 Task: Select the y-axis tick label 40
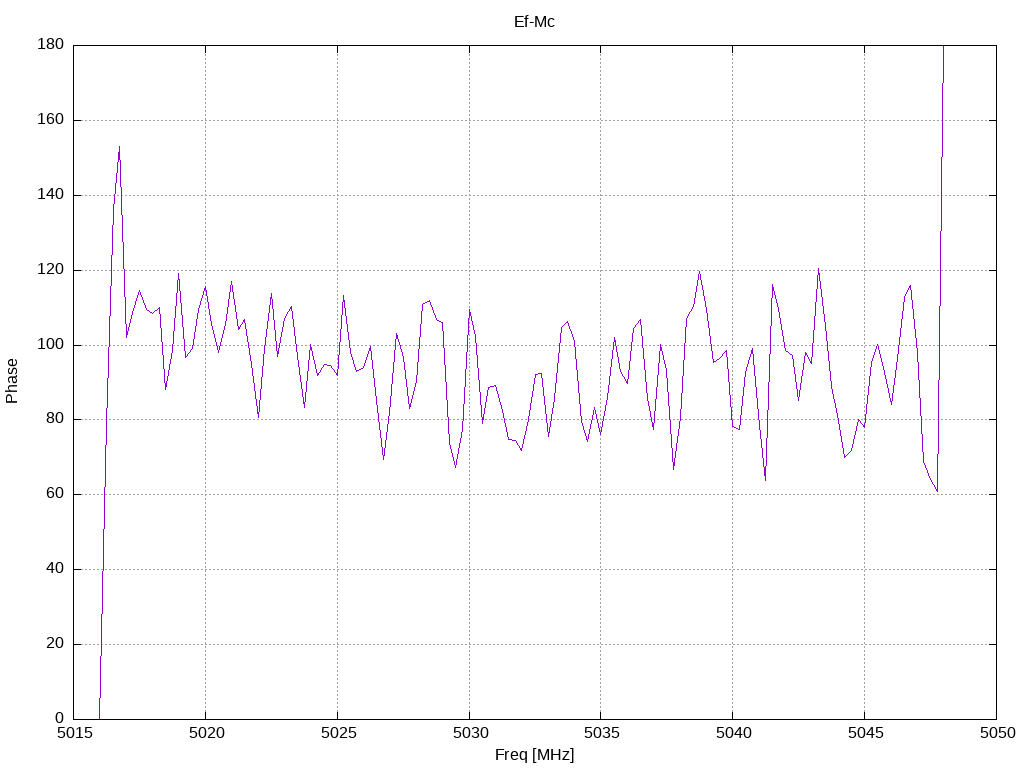click(x=55, y=569)
